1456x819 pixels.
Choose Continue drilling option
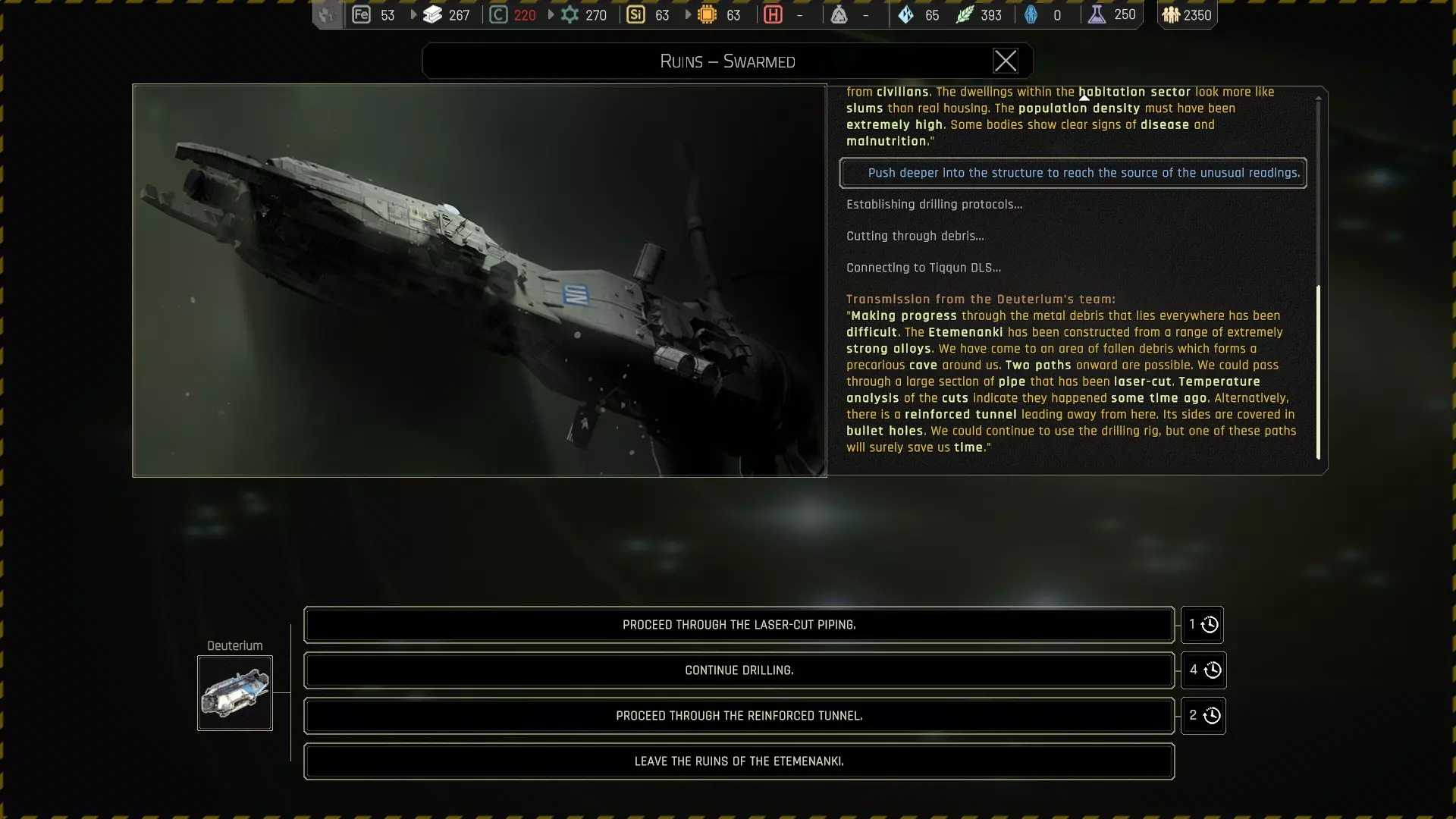739,670
